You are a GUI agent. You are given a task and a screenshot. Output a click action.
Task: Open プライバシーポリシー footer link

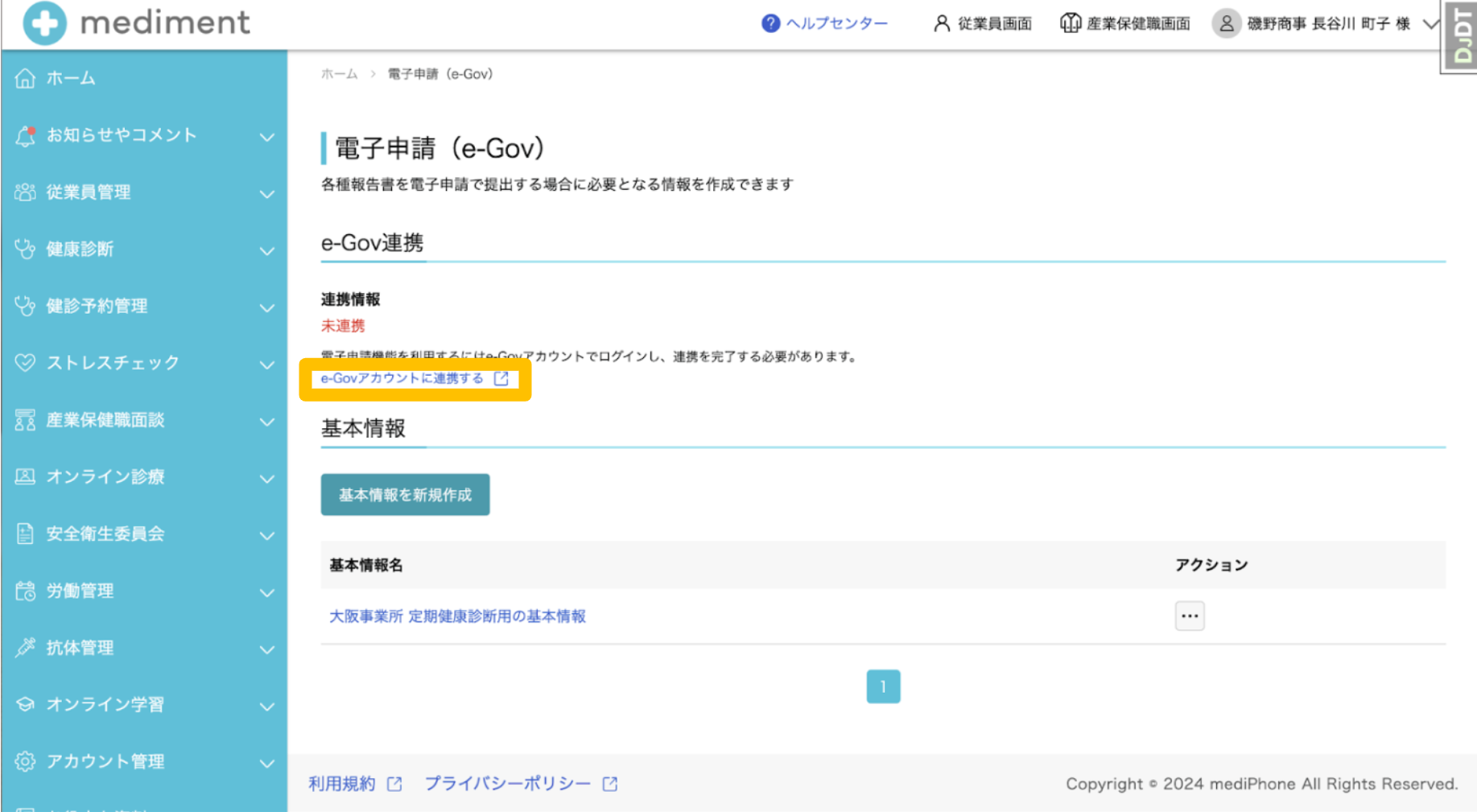[x=508, y=784]
